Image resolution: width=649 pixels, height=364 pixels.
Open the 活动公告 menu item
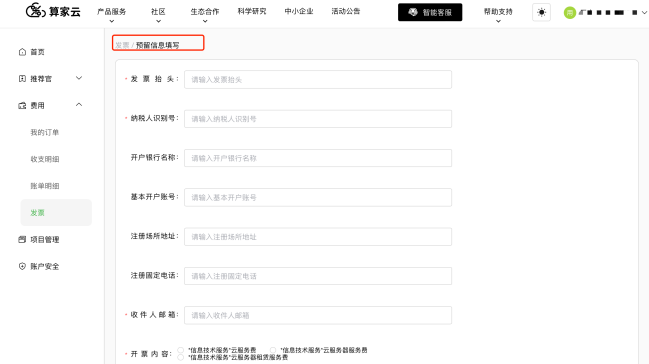tap(346, 12)
